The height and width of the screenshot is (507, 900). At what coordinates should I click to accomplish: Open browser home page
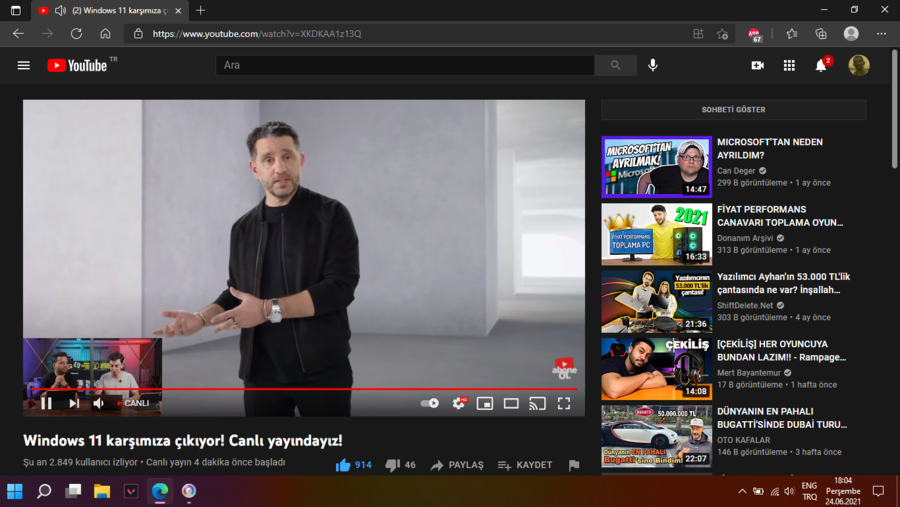pos(105,34)
